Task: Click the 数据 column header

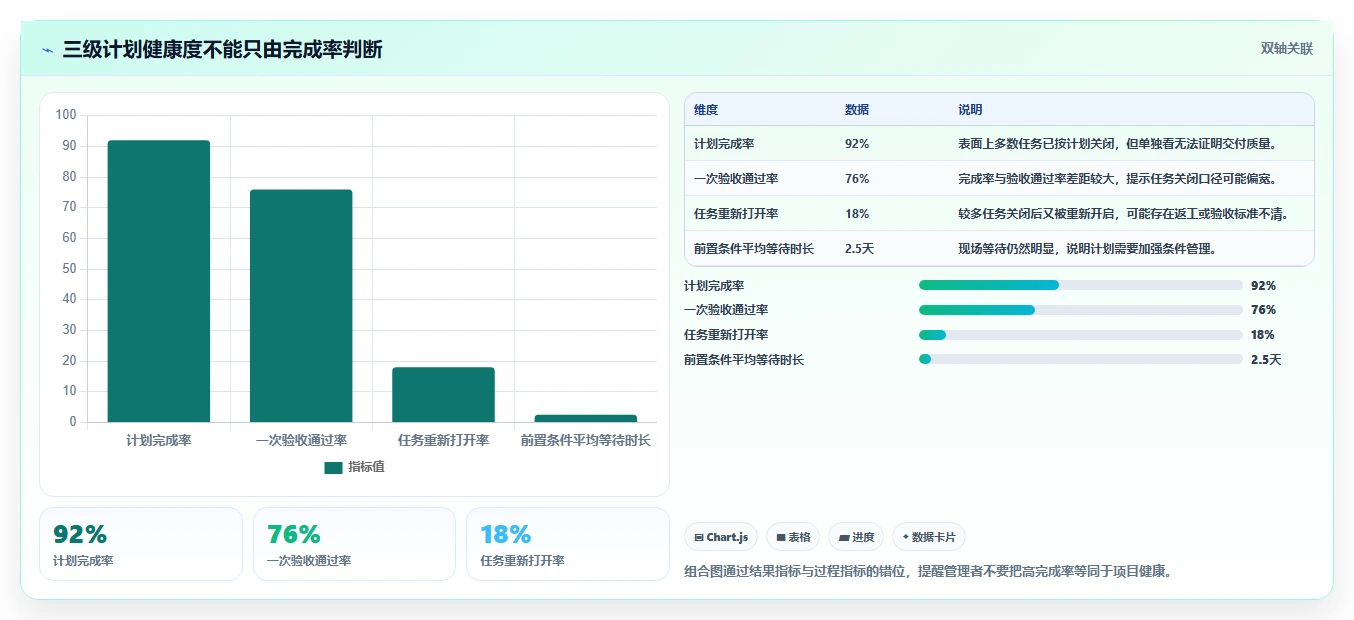Action: pos(857,110)
